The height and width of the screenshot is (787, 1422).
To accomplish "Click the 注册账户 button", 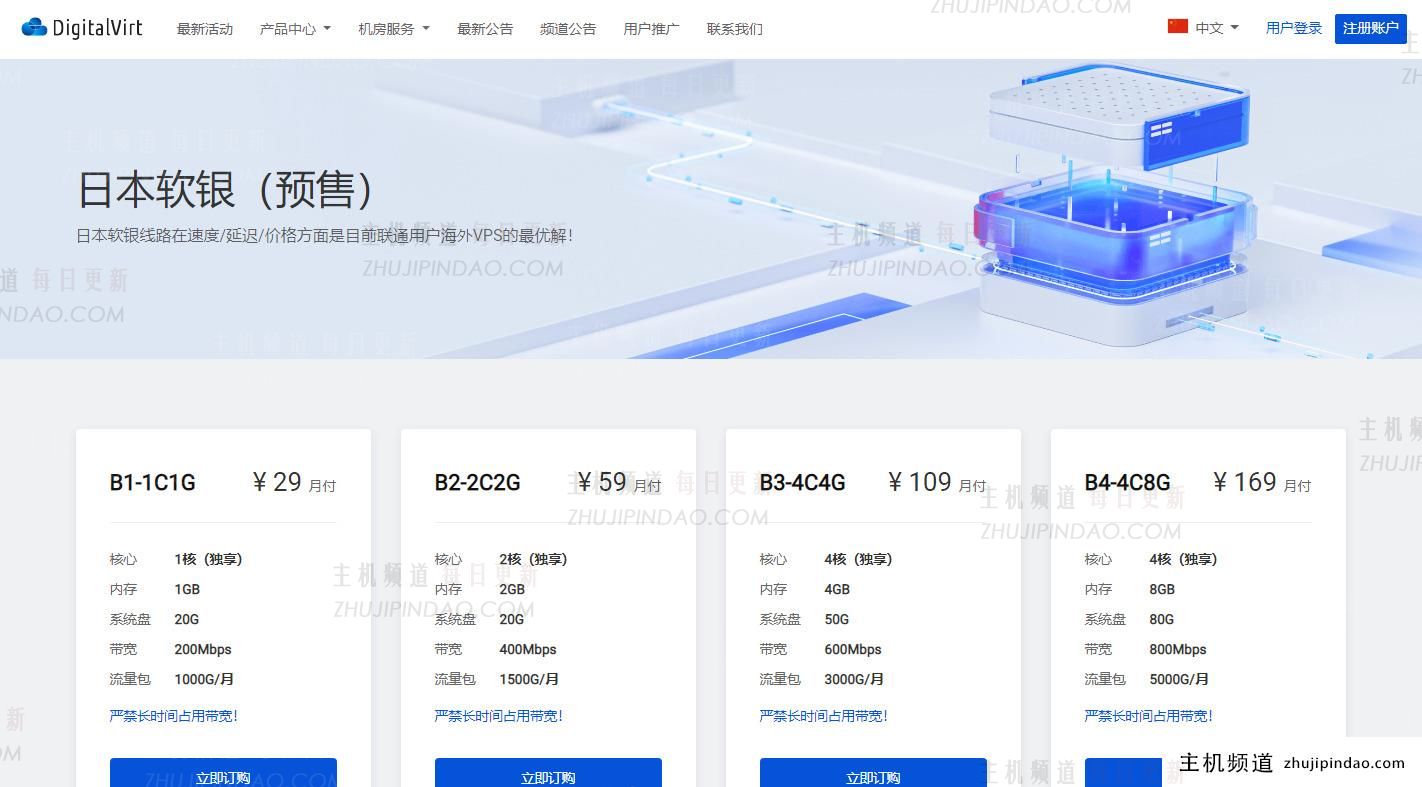I will click(1371, 28).
